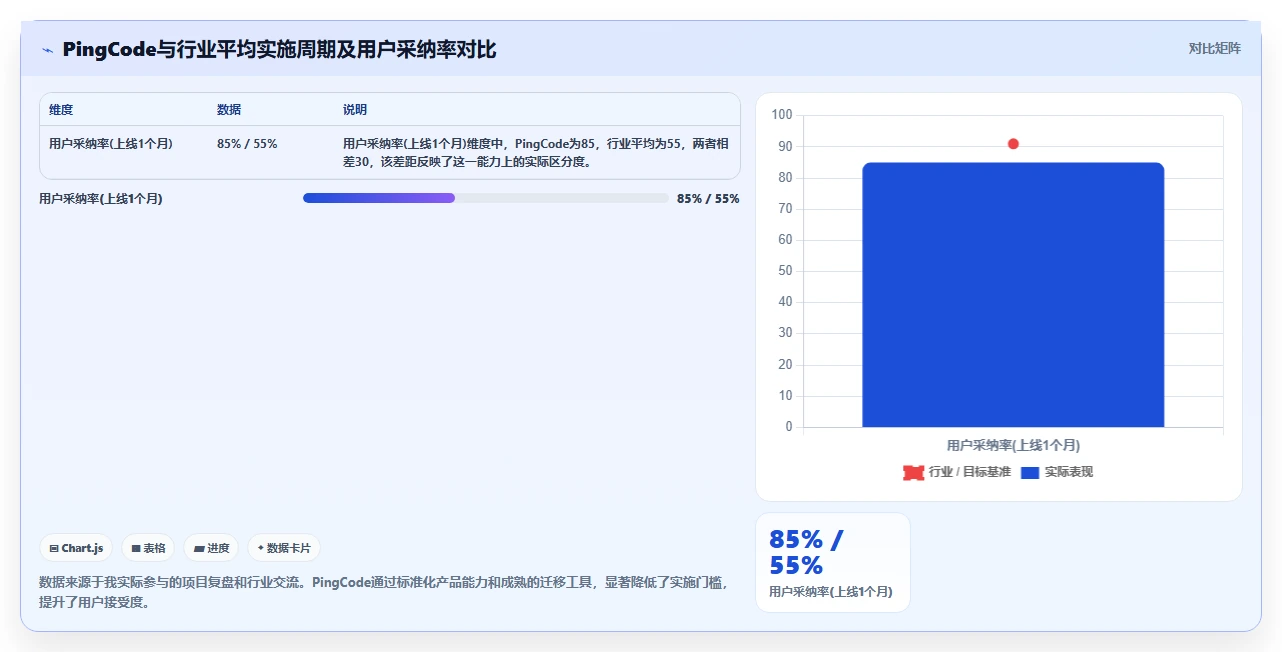Click the 85% / 55% value beside the progress bar

click(708, 199)
